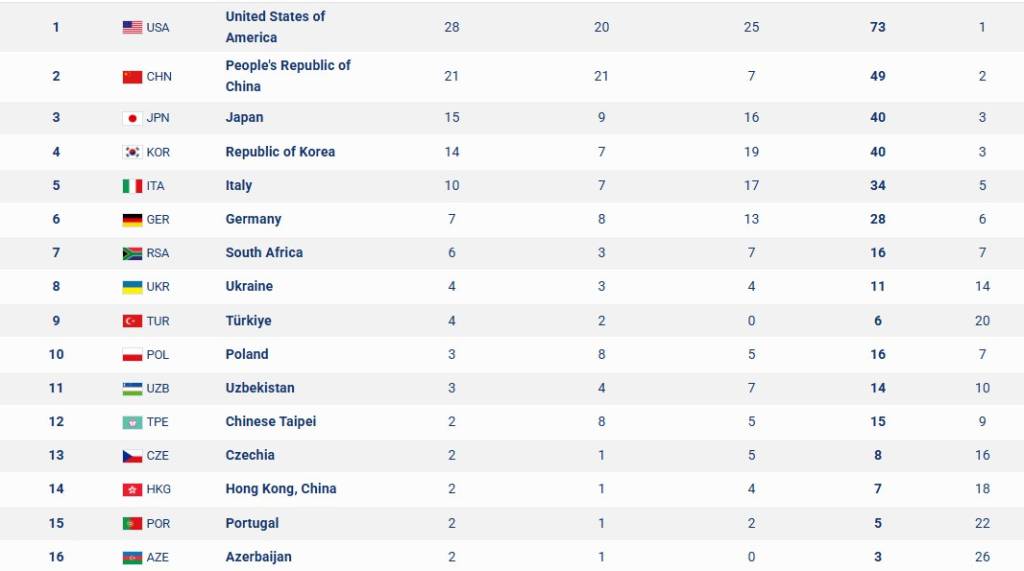
Task: Click the Korea flag icon
Action: [132, 152]
